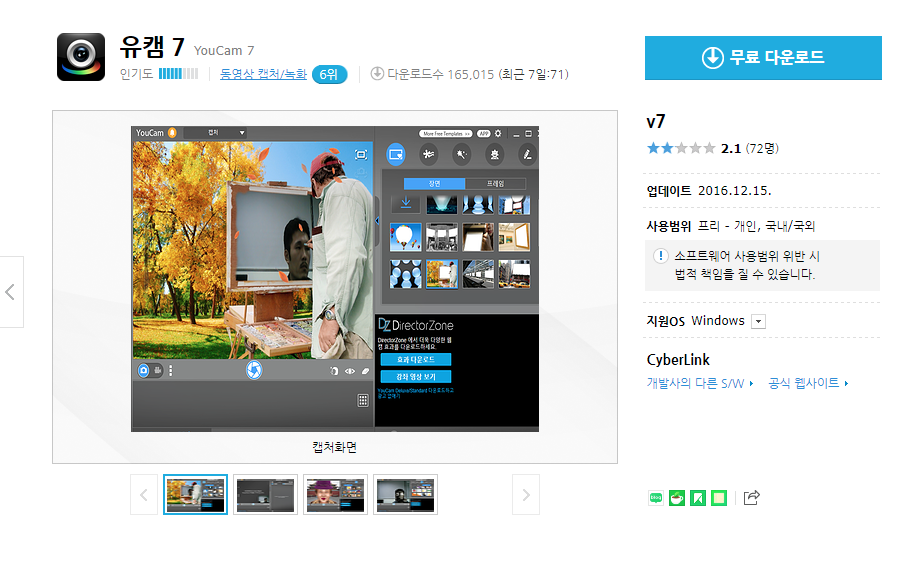Share to Naver blog icon
The image size is (911, 564).
point(656,498)
